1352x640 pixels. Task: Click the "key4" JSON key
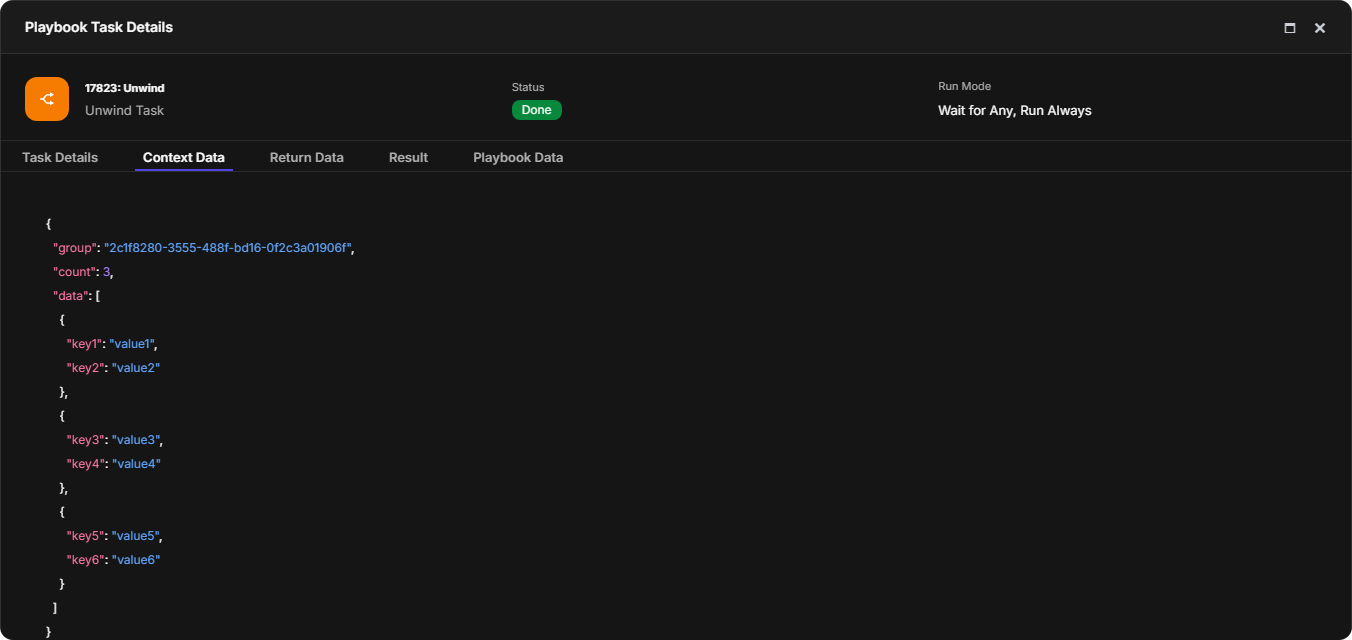[x=85, y=463]
